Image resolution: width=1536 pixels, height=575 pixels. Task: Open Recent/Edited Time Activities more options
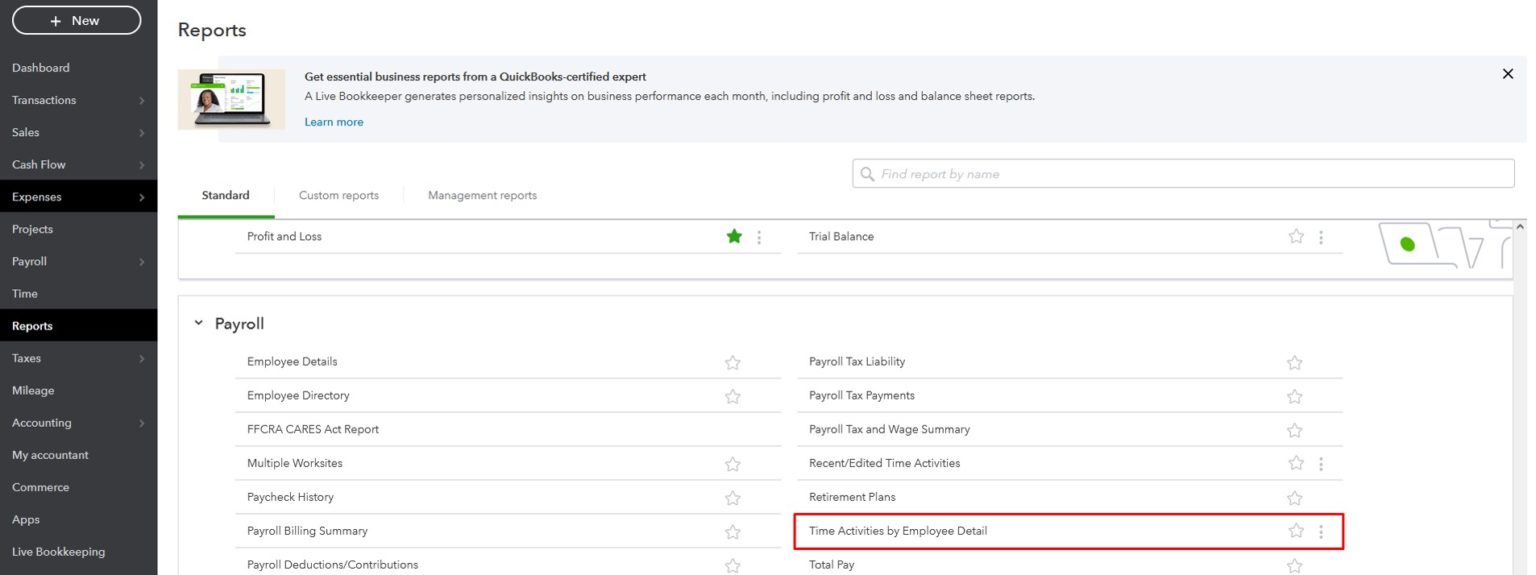point(1321,464)
